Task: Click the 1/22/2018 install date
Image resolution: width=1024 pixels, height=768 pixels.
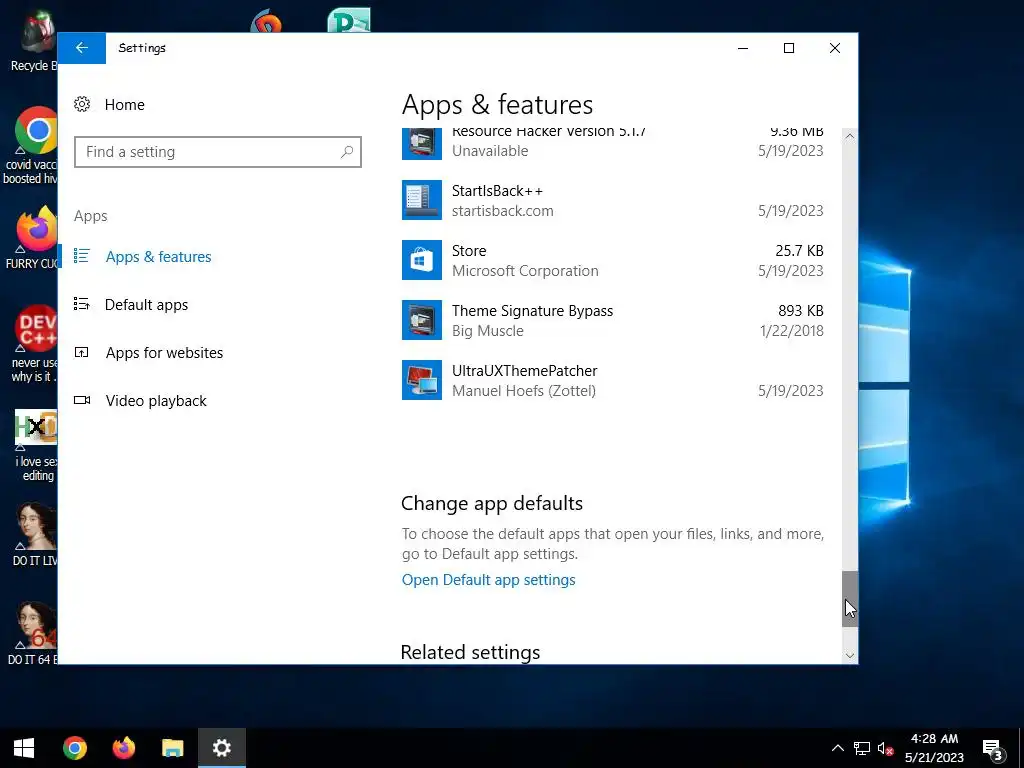Action: 792,331
